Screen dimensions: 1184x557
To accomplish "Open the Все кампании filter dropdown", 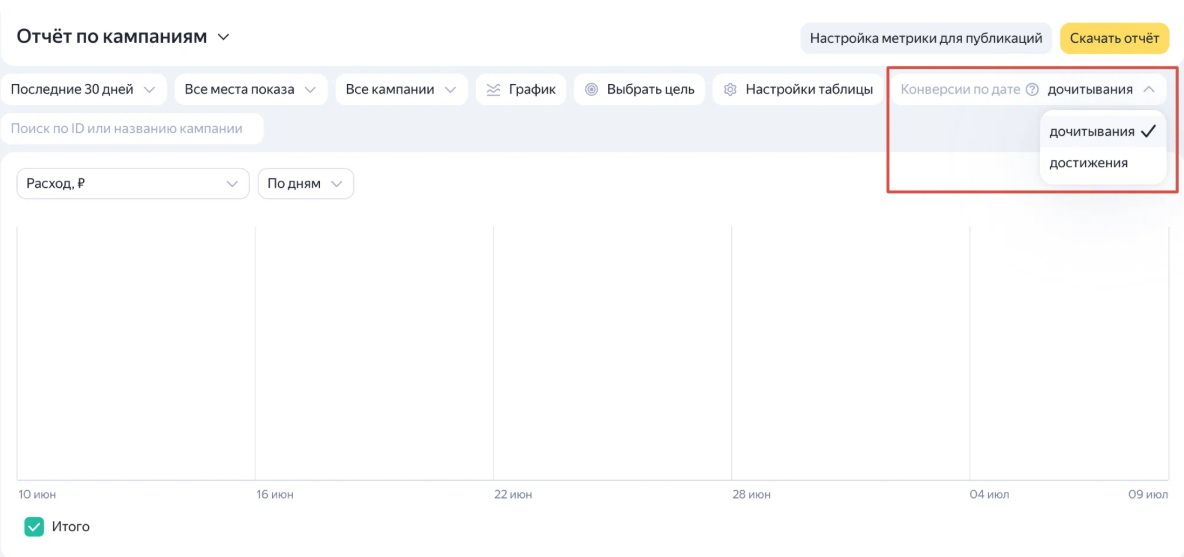I will tap(402, 90).
